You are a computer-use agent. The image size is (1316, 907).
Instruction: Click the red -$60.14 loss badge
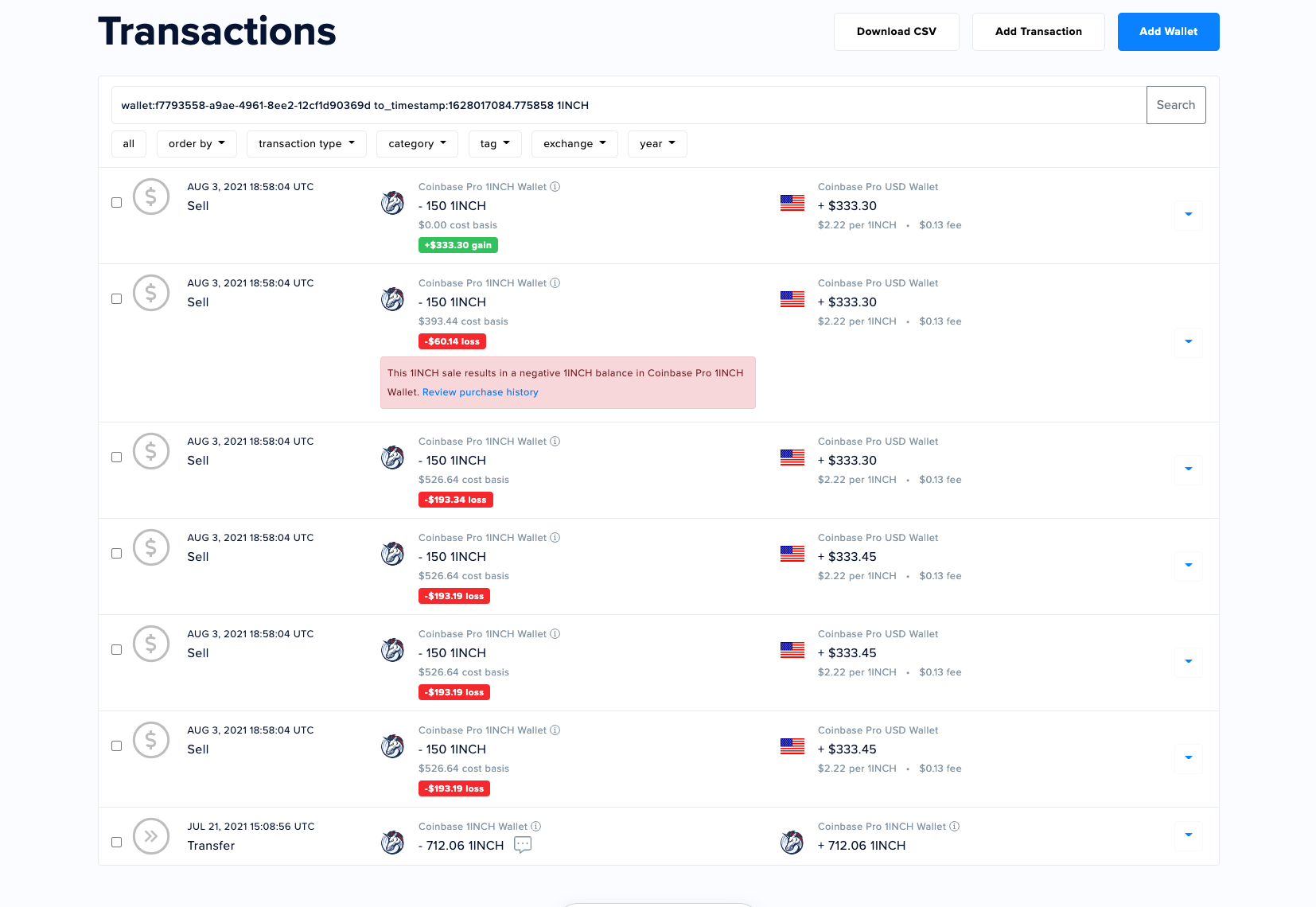[x=452, y=341]
